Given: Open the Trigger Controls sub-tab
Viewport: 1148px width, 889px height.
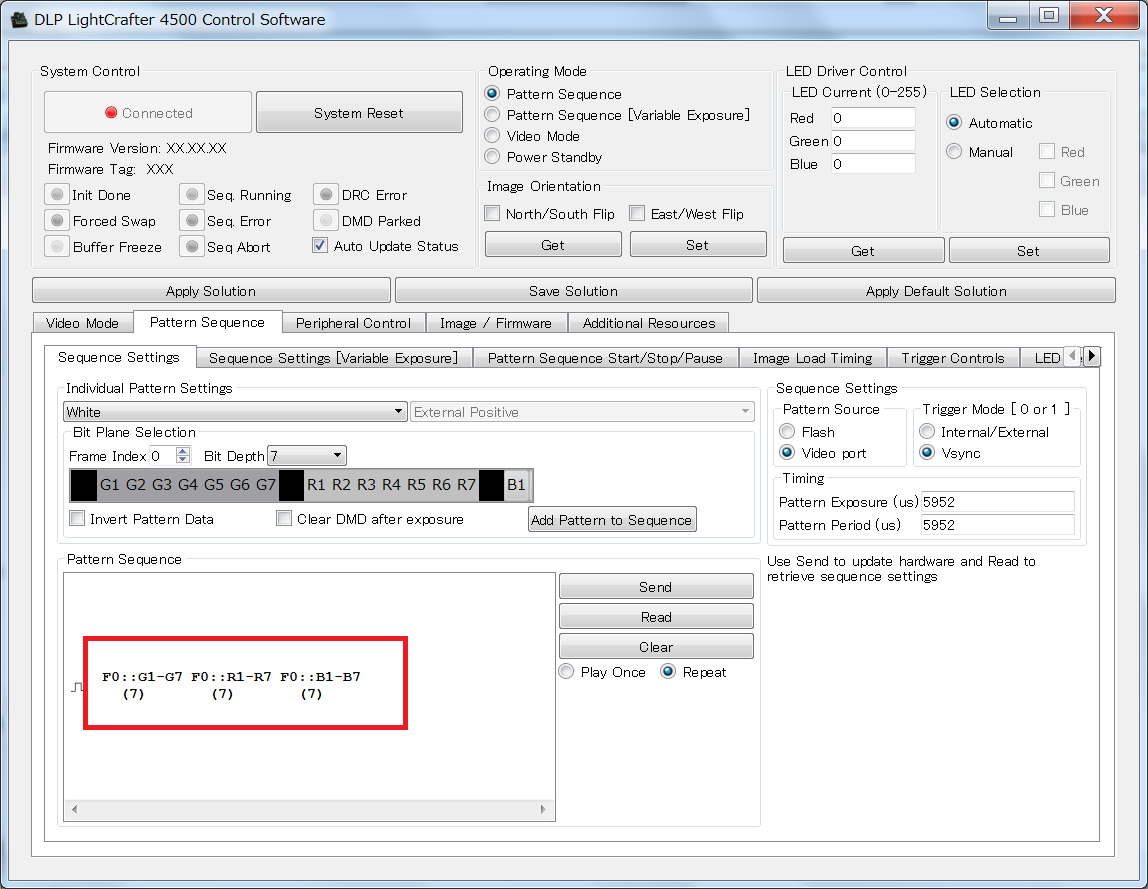Looking at the screenshot, I should 953,357.
